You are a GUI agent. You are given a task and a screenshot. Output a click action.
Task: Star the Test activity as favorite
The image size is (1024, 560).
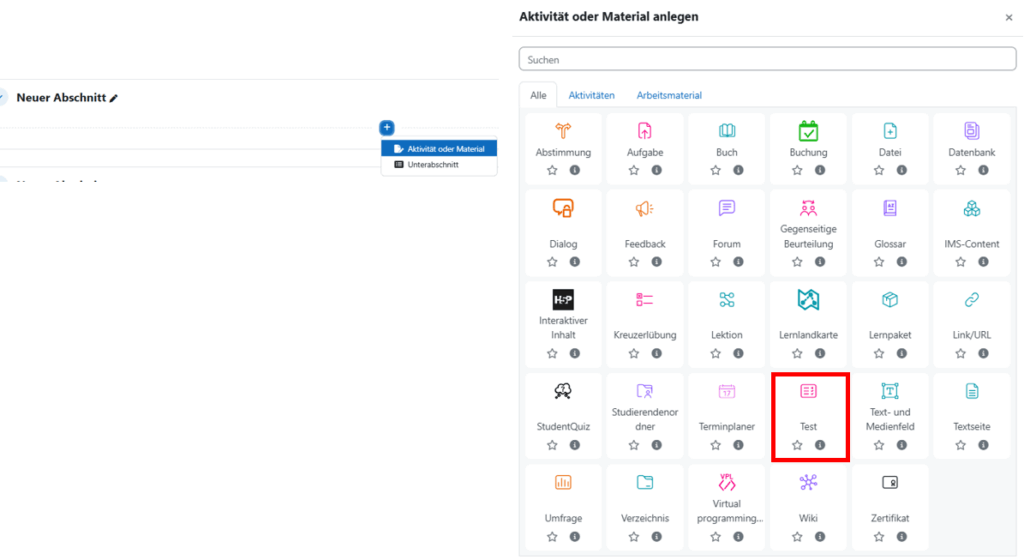(797, 445)
